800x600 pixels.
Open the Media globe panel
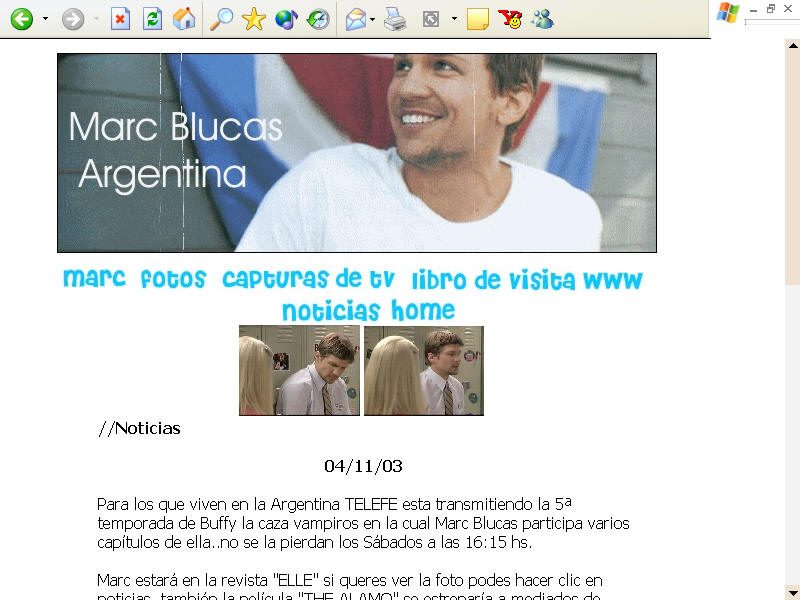point(286,19)
